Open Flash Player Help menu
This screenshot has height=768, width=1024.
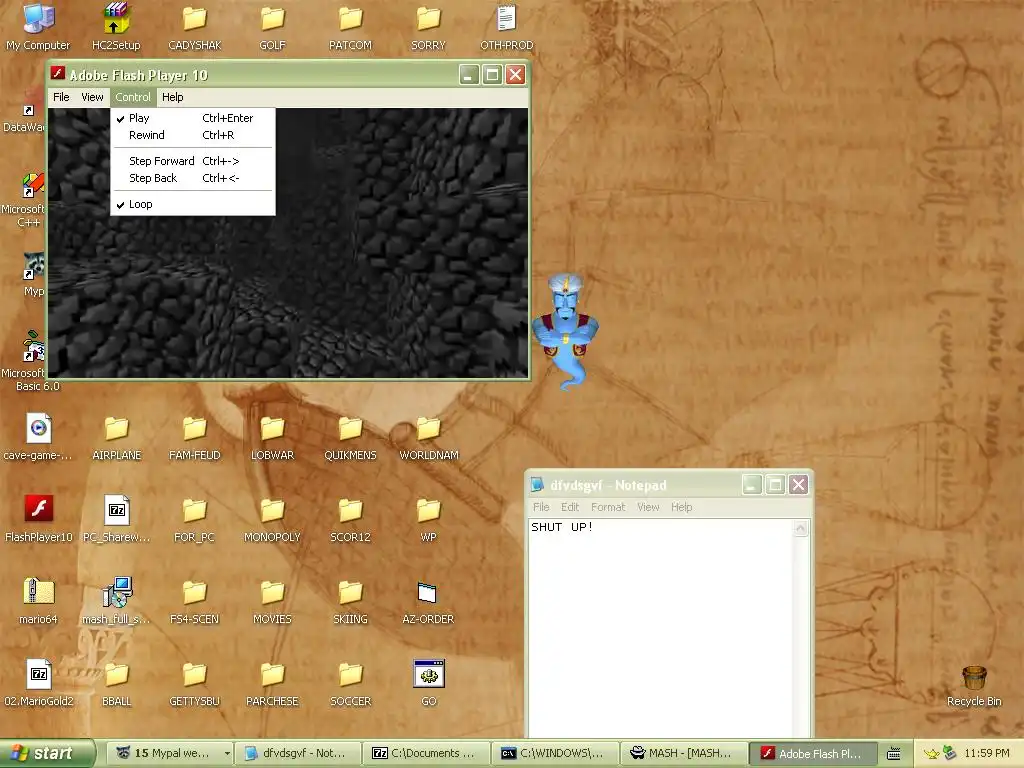[172, 97]
